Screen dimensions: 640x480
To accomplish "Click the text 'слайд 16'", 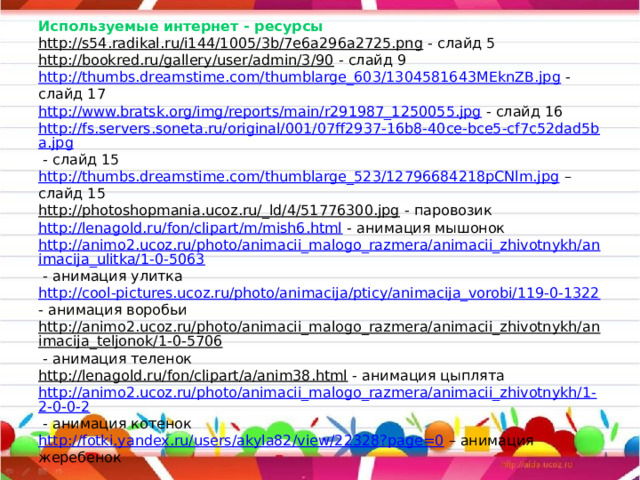I will (529, 111).
